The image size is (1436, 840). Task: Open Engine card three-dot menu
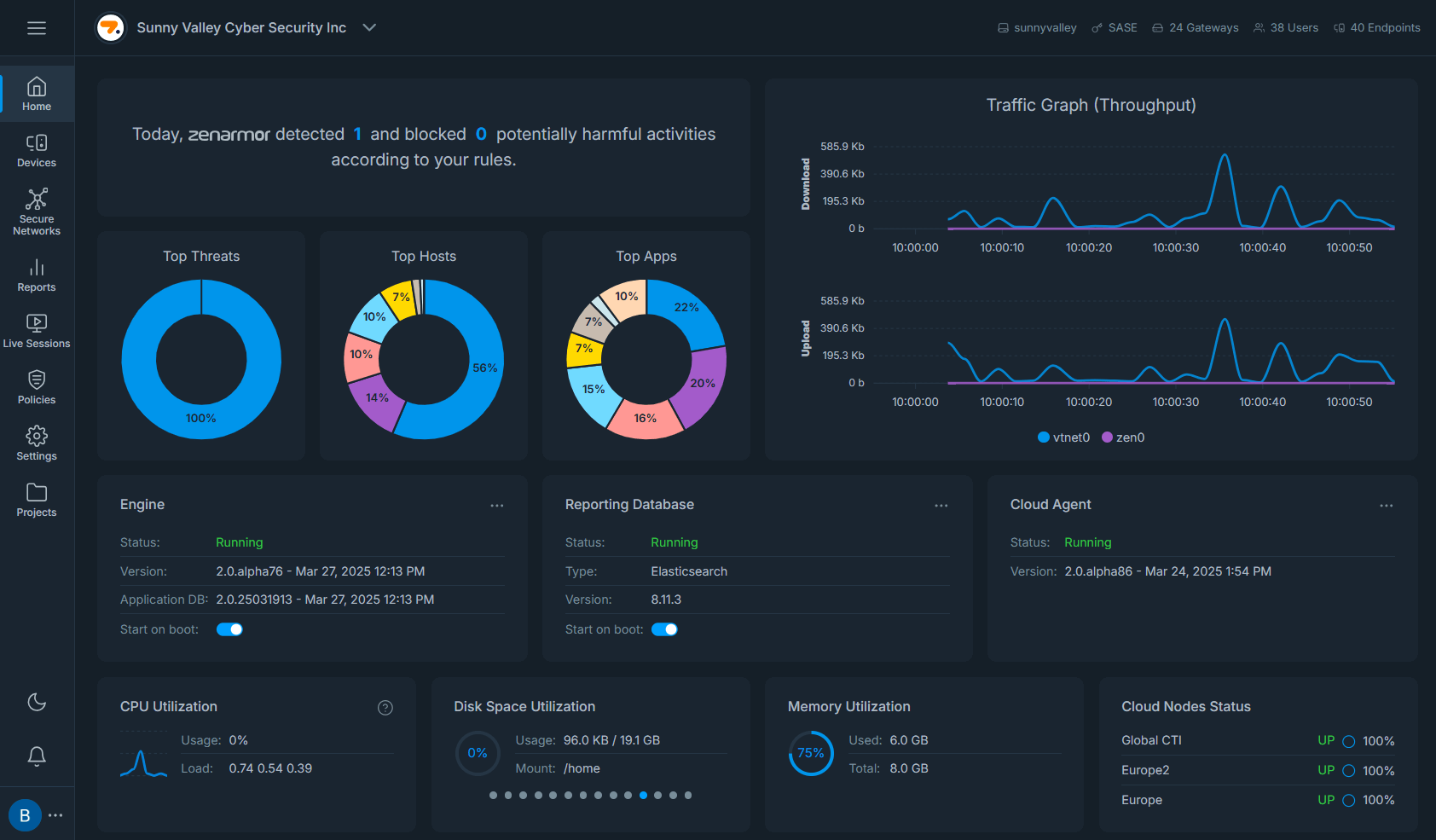[x=497, y=506]
